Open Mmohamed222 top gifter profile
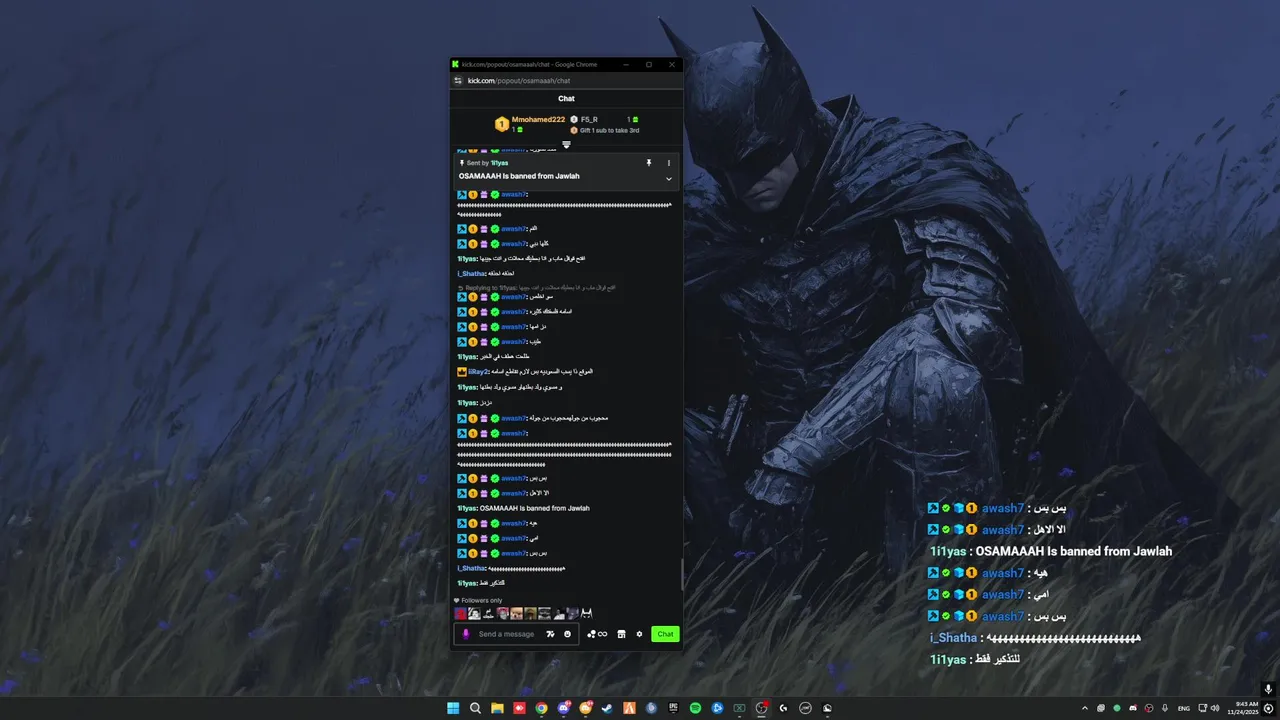This screenshot has width=1280, height=720. 538,119
